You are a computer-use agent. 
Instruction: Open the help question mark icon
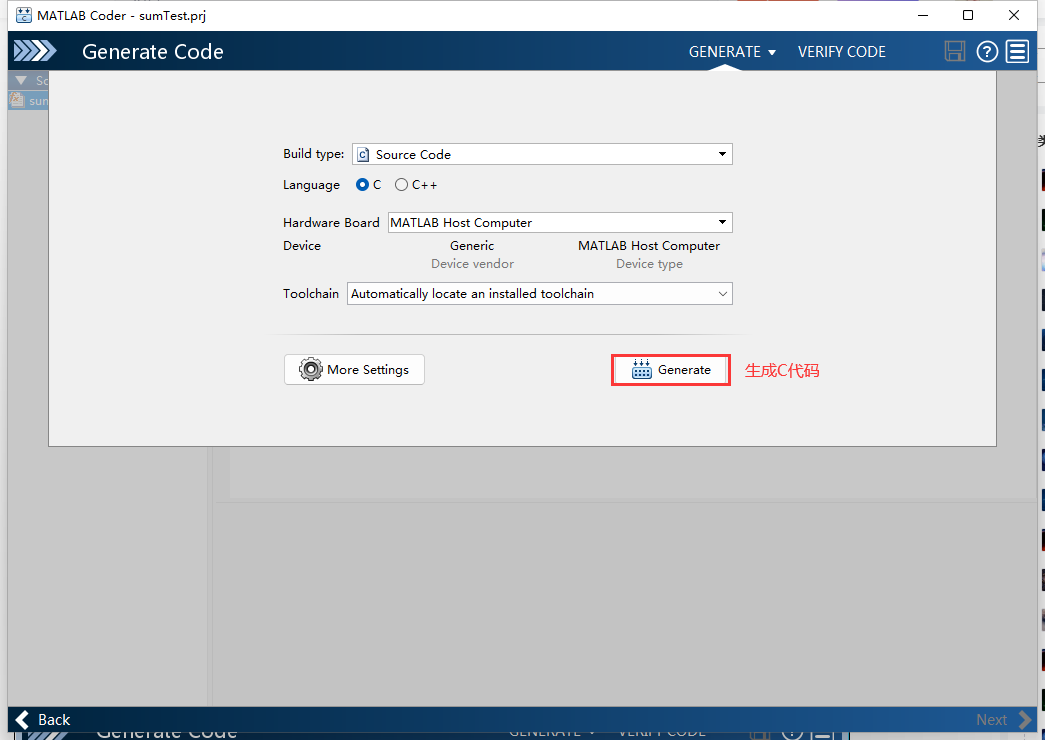[x=987, y=51]
